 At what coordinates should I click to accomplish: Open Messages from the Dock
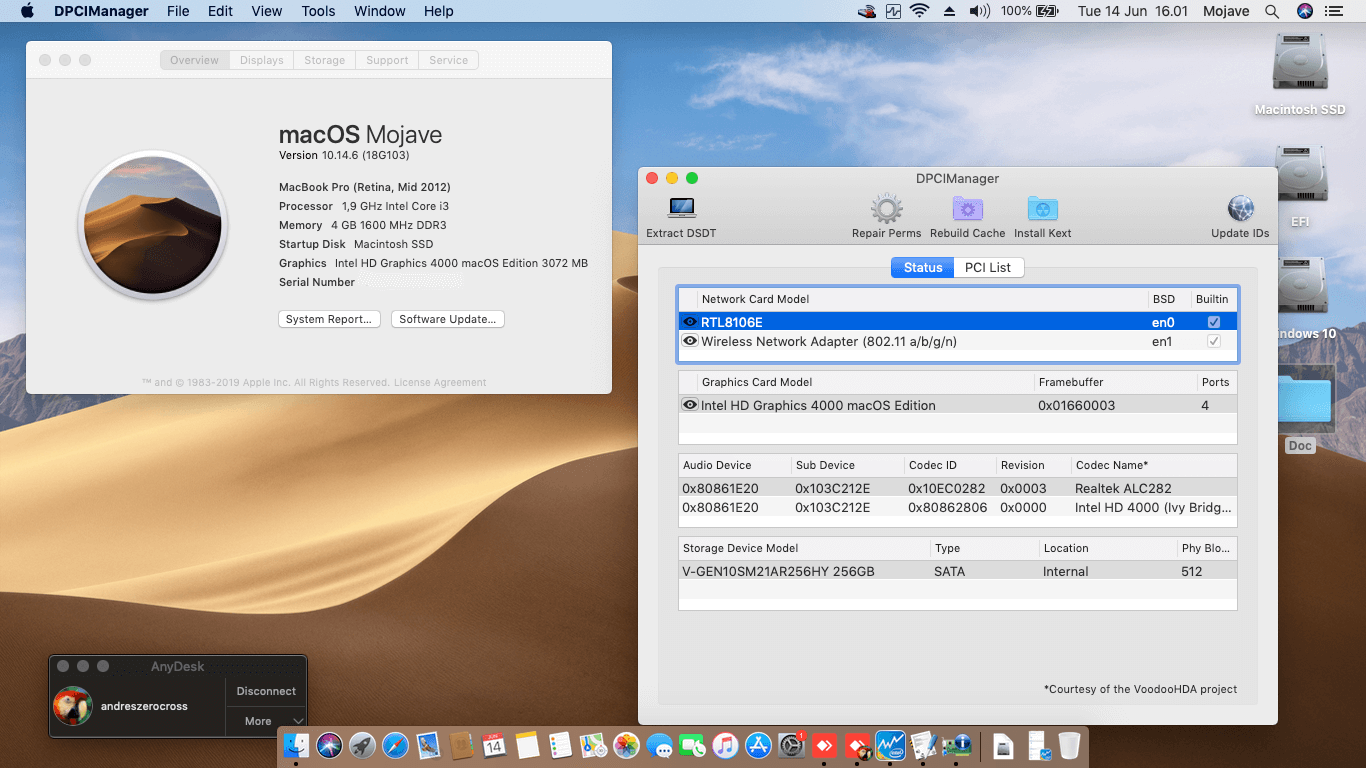[659, 745]
